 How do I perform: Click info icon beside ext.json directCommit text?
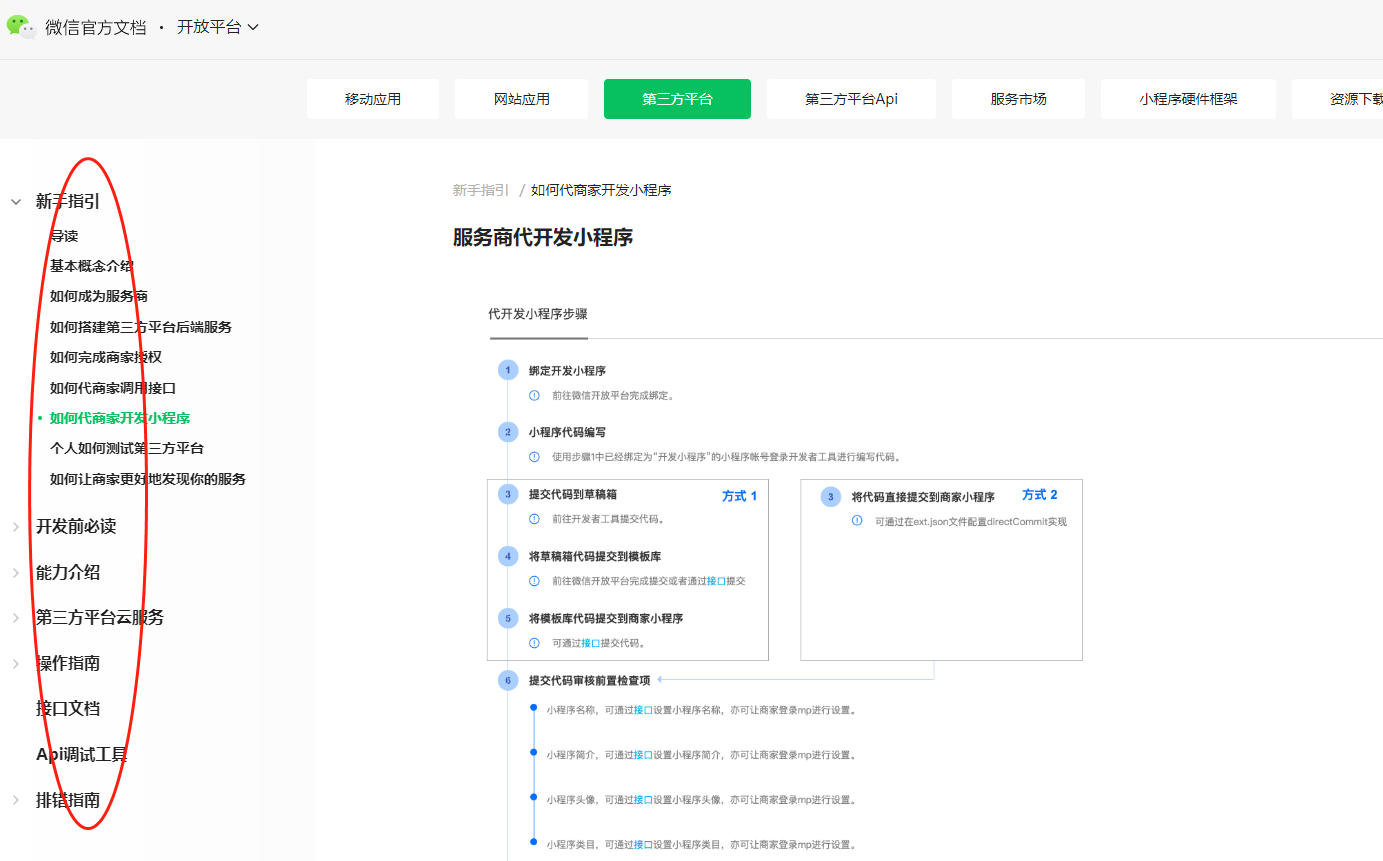(857, 521)
